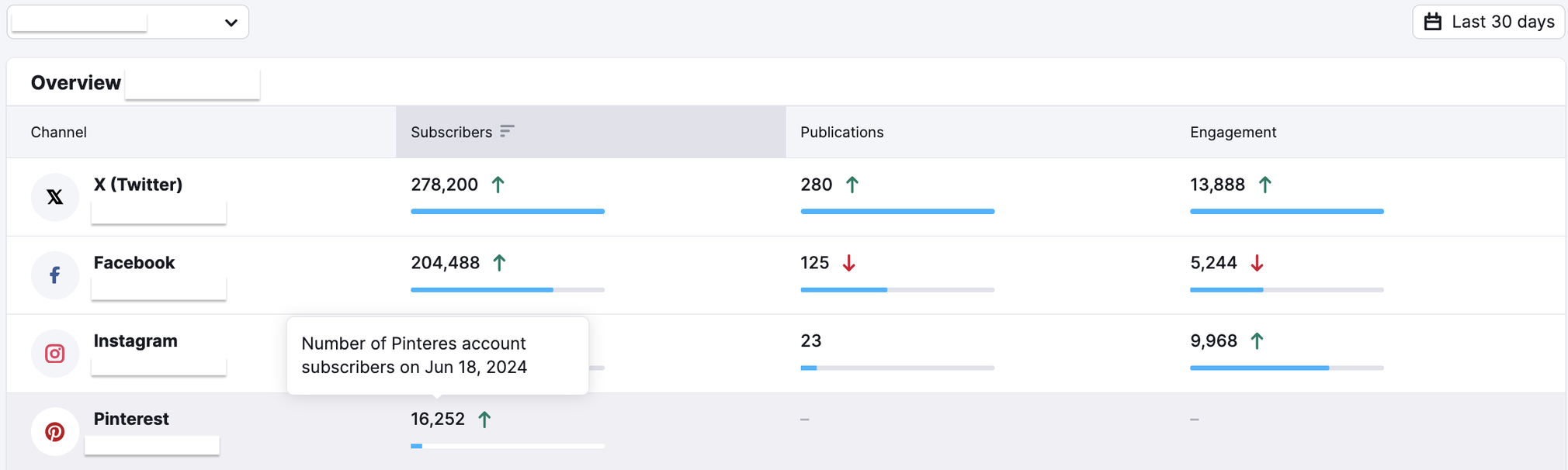This screenshot has height=470, width=1568.
Task: Click Instagram engagement value 9,968
Action: click(x=1213, y=340)
